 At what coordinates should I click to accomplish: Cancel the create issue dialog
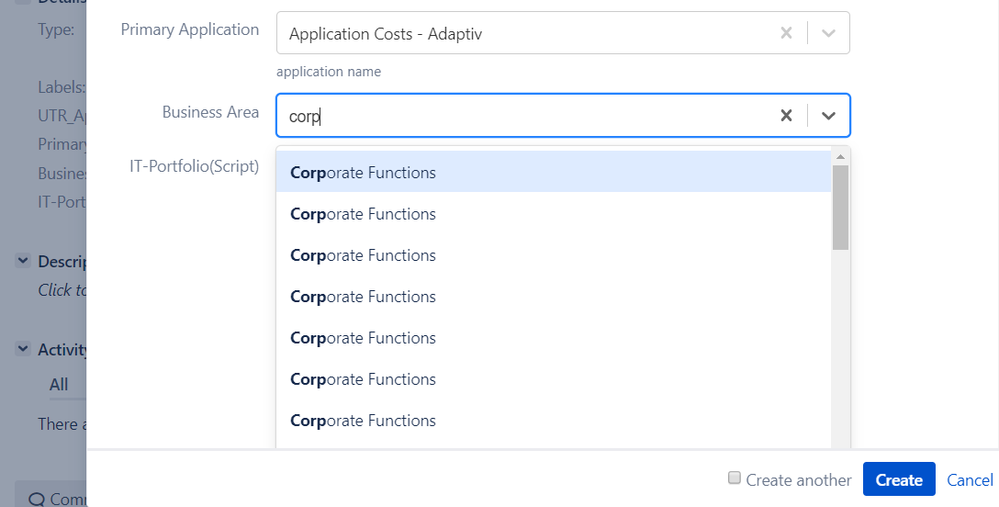click(970, 480)
